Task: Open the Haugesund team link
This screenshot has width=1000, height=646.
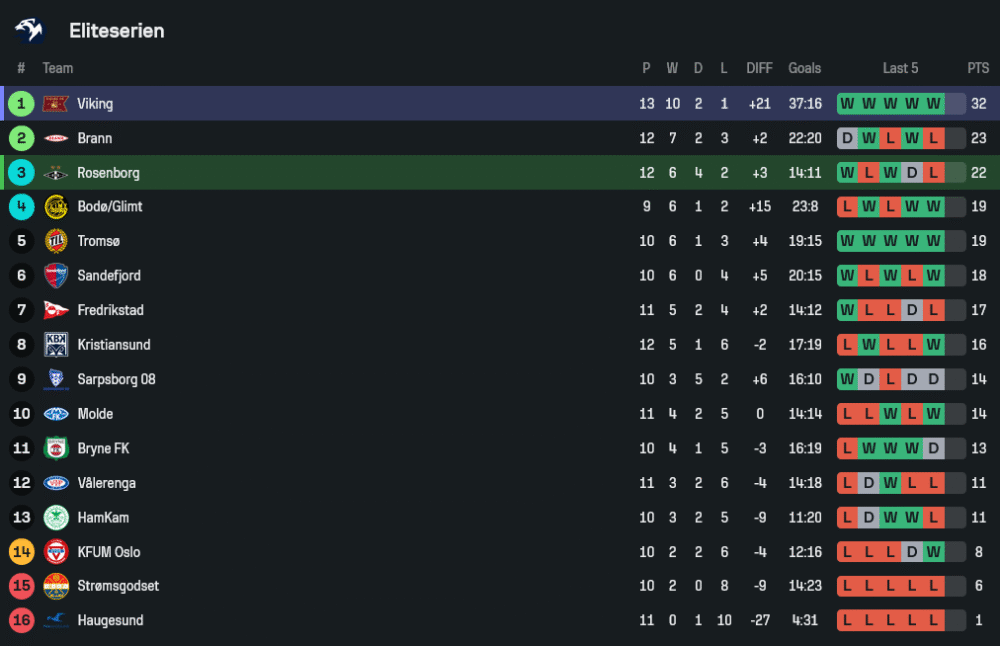Action: pos(110,621)
